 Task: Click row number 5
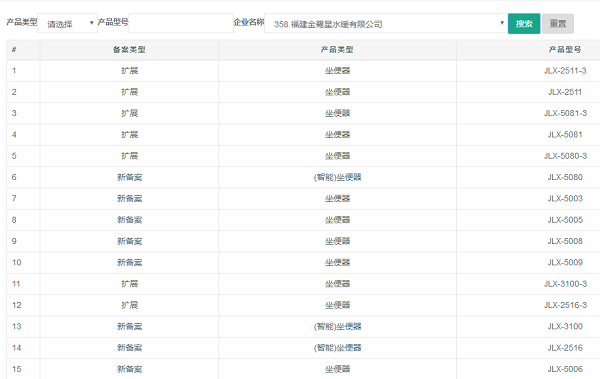(14, 156)
